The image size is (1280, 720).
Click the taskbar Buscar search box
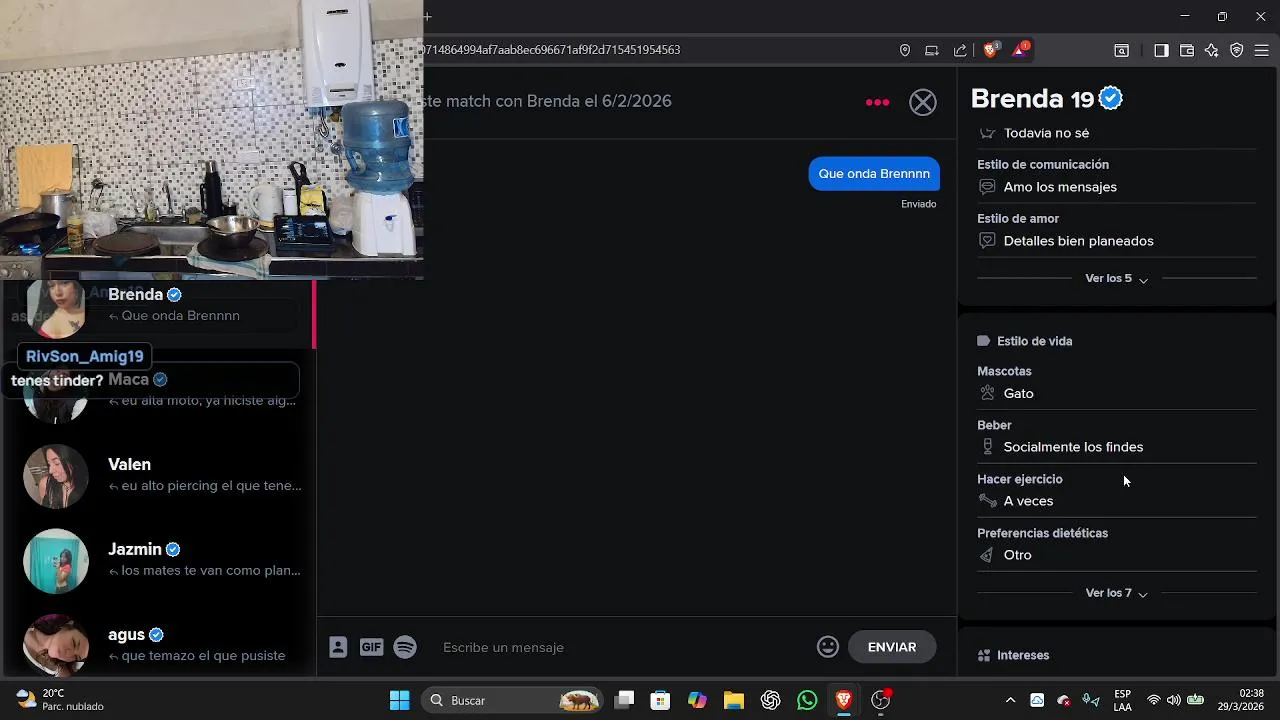pos(513,700)
